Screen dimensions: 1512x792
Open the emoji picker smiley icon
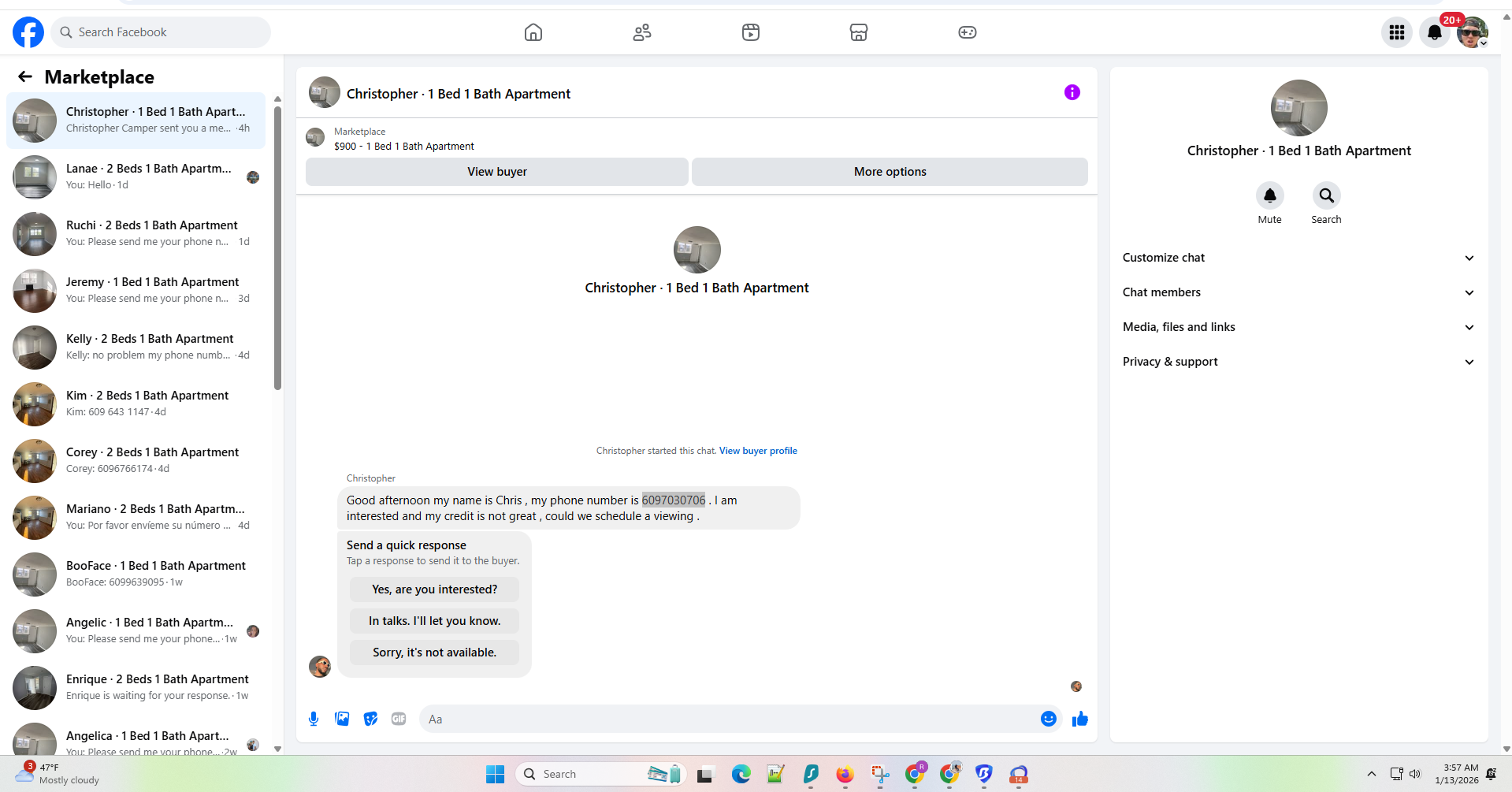[1049, 719]
